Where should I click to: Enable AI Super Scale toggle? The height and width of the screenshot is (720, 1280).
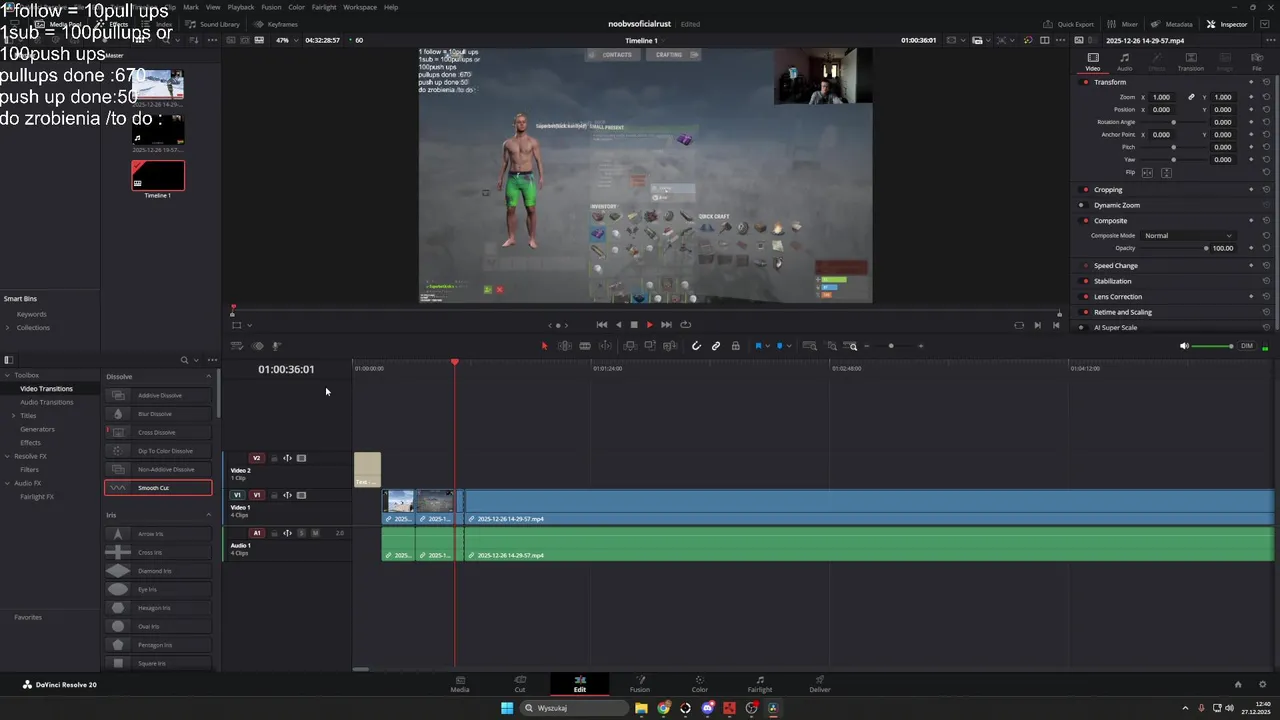coord(1082,327)
